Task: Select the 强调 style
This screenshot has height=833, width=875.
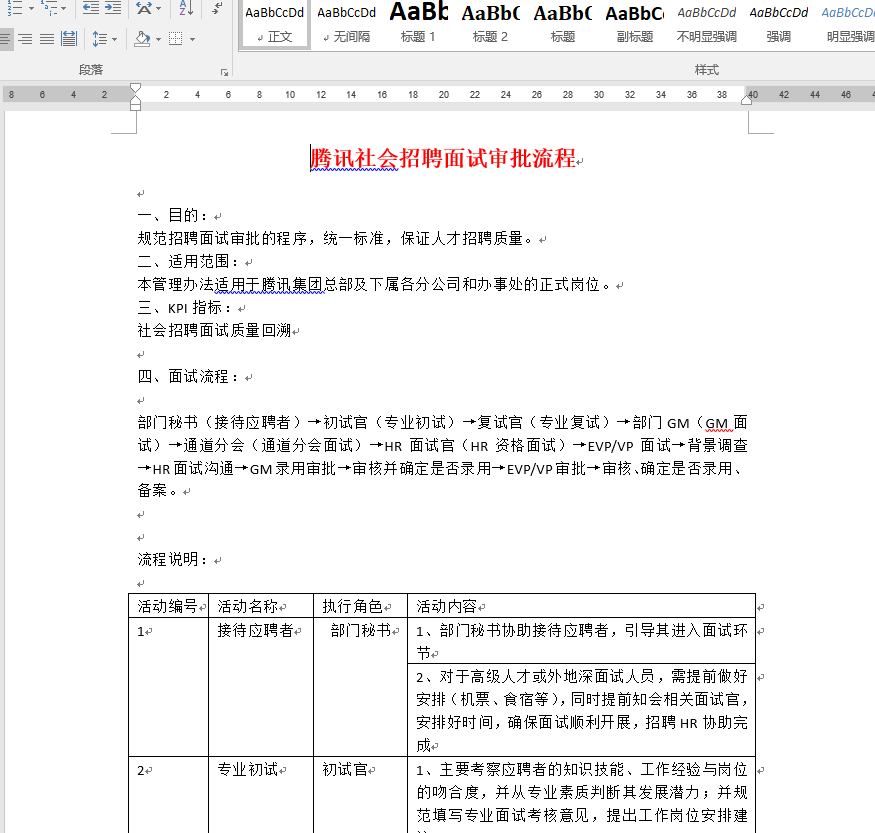Action: click(x=778, y=23)
